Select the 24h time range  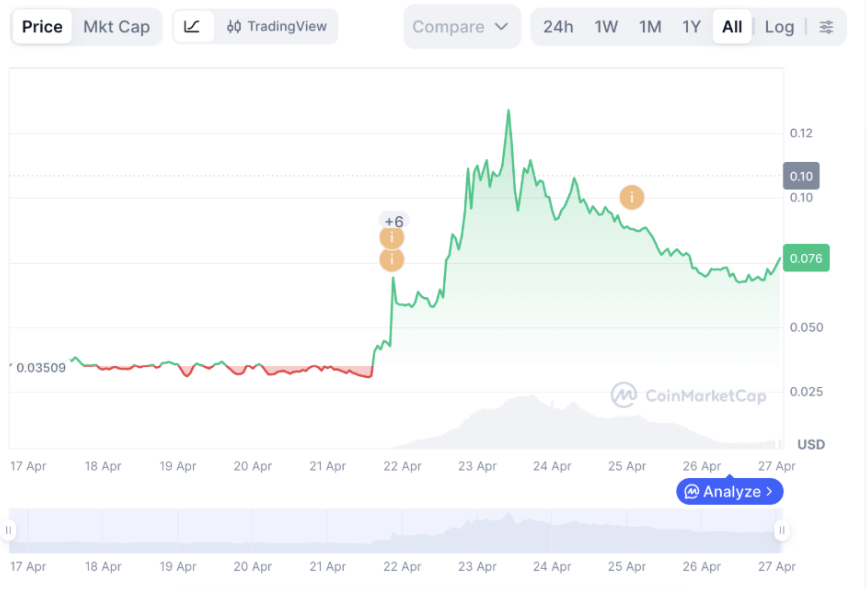coord(558,27)
